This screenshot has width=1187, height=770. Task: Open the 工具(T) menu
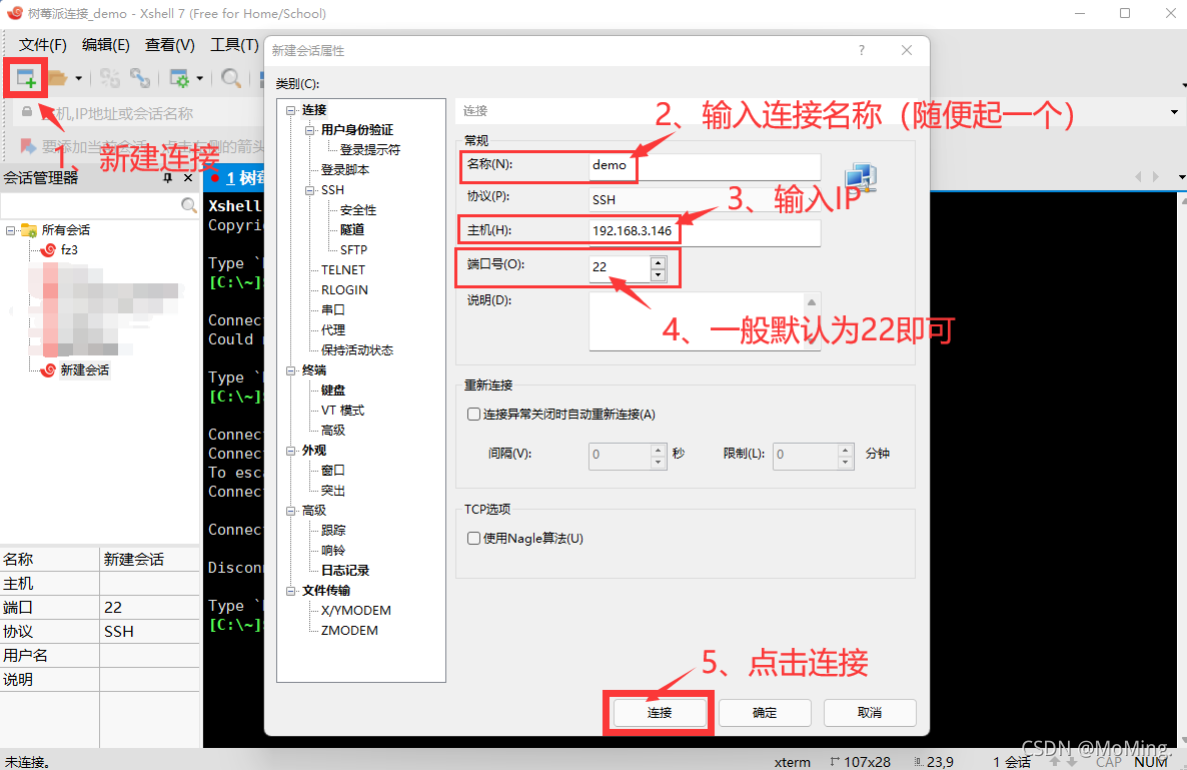point(234,45)
